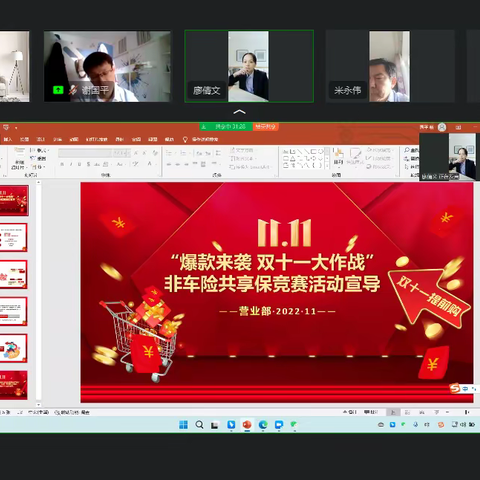
Task: Toggle the Comments pane in status bar
Action: (x=371, y=412)
